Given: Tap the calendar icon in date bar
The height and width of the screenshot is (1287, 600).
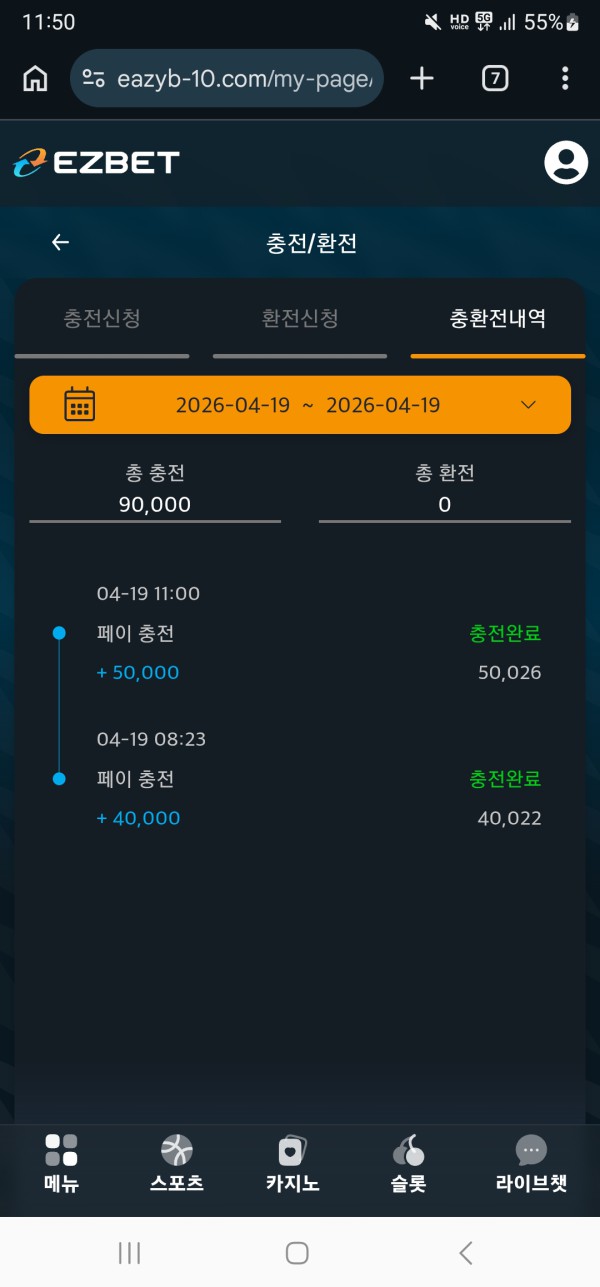Looking at the screenshot, I should [x=79, y=405].
